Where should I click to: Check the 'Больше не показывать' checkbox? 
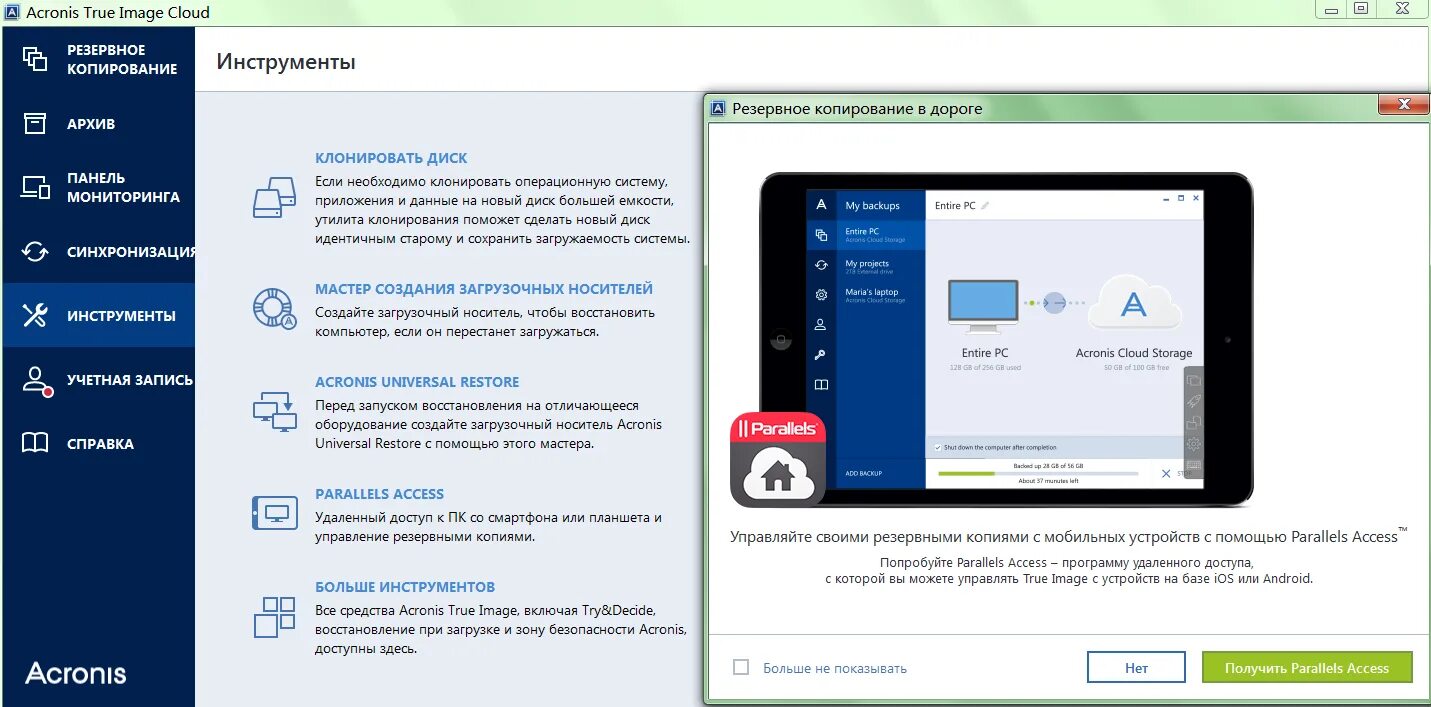click(741, 667)
